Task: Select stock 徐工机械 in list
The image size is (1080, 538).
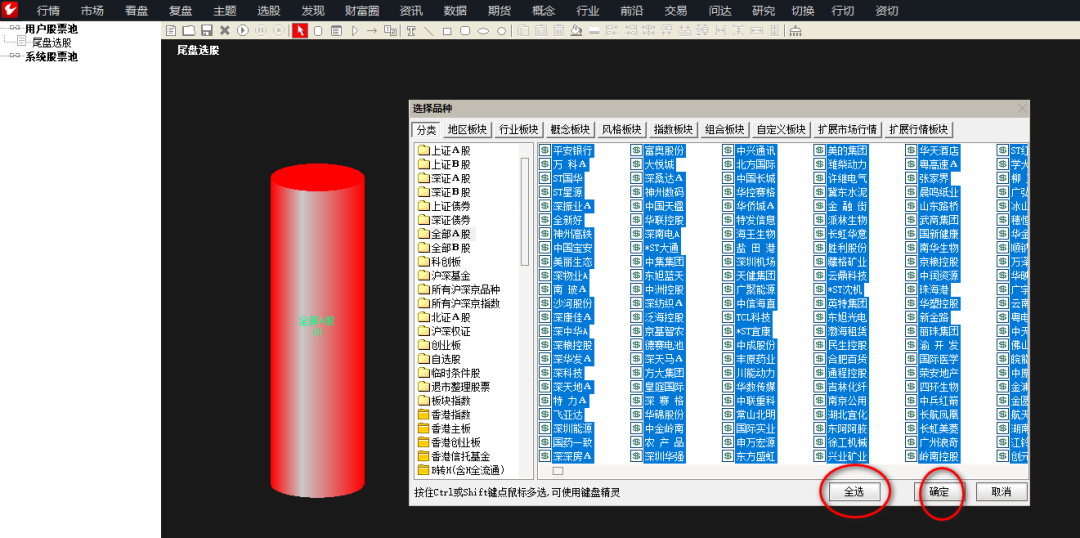Action: click(847, 442)
